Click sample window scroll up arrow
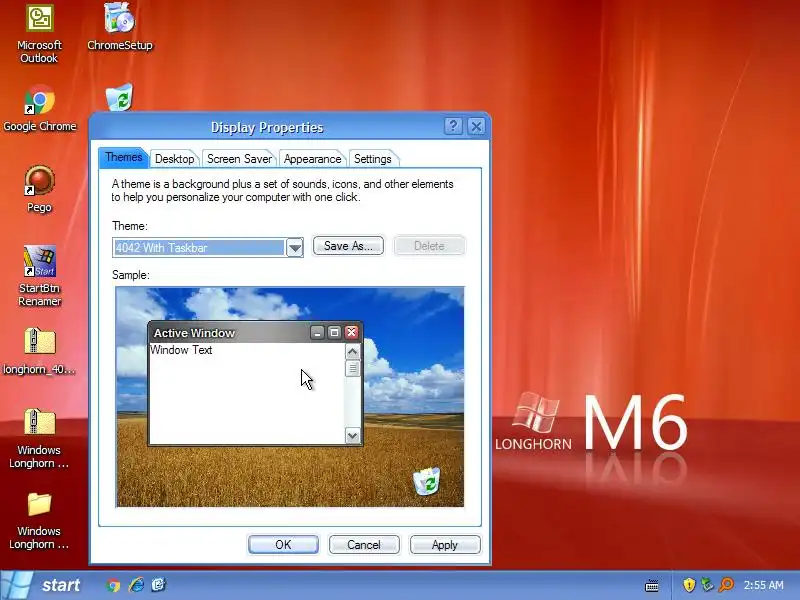800x600 pixels. click(x=353, y=352)
